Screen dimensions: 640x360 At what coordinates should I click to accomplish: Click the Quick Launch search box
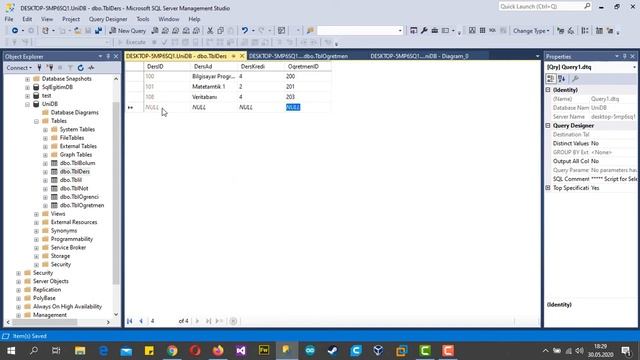point(545,7)
